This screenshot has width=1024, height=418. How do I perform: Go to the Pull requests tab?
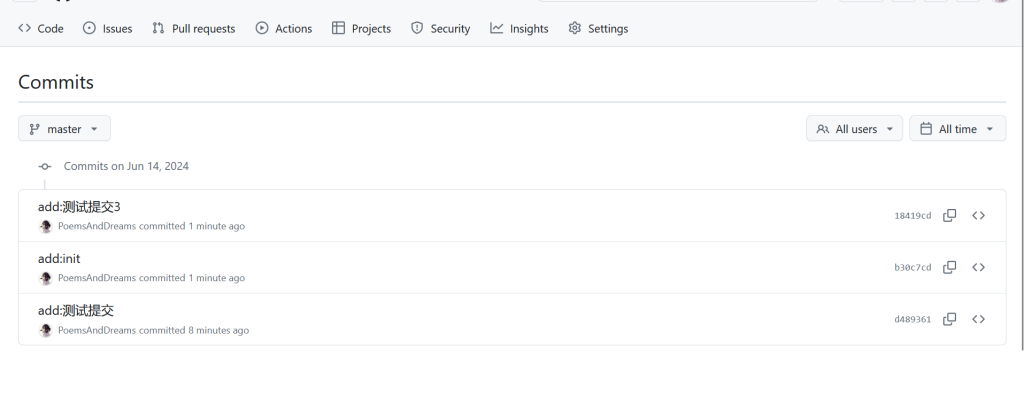(193, 29)
